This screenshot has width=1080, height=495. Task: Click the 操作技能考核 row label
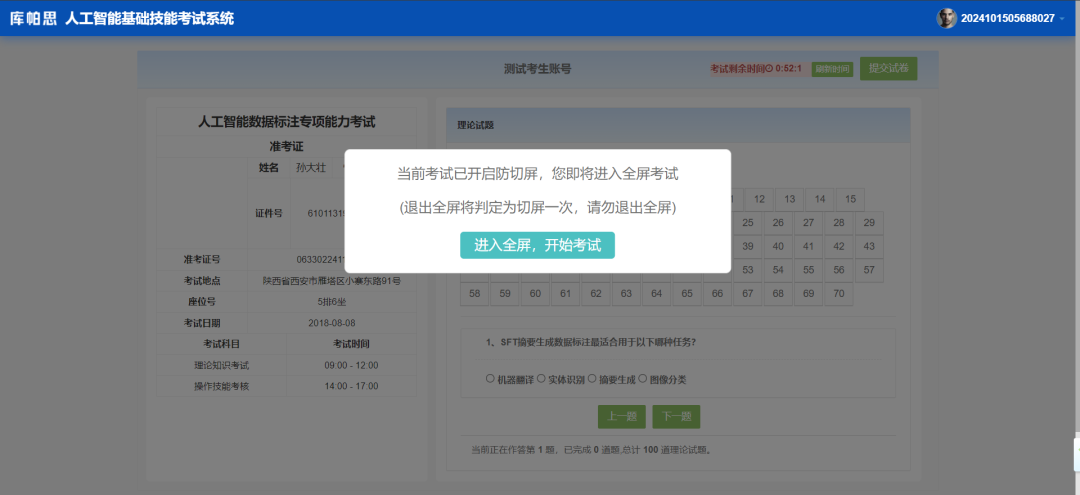click(x=222, y=386)
